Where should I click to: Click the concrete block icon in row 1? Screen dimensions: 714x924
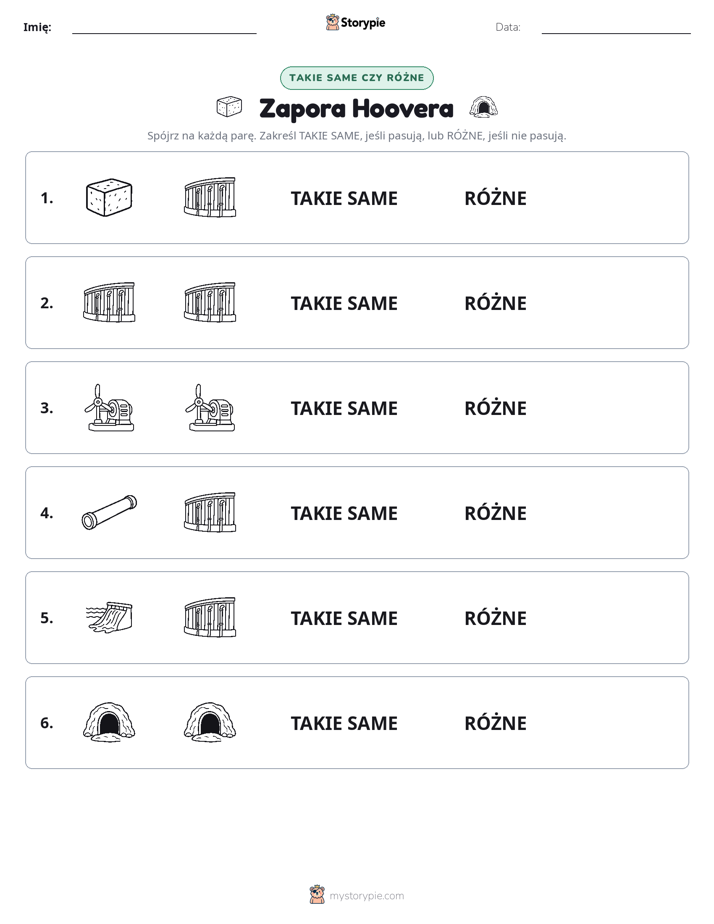[109, 197]
